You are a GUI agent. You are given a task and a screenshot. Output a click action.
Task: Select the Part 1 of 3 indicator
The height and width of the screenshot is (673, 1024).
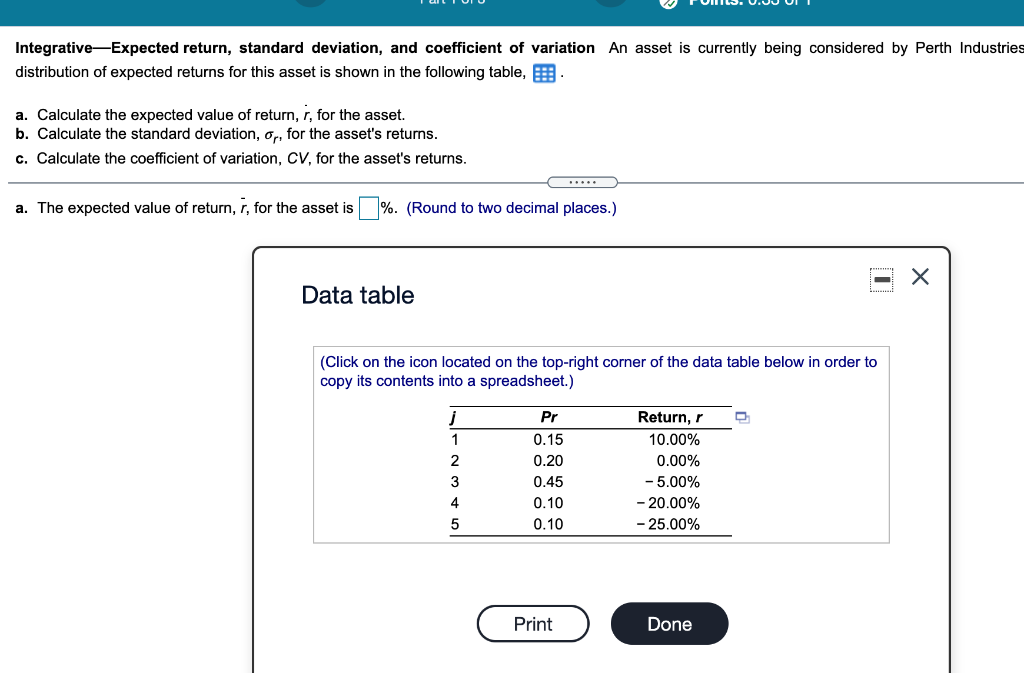455,4
